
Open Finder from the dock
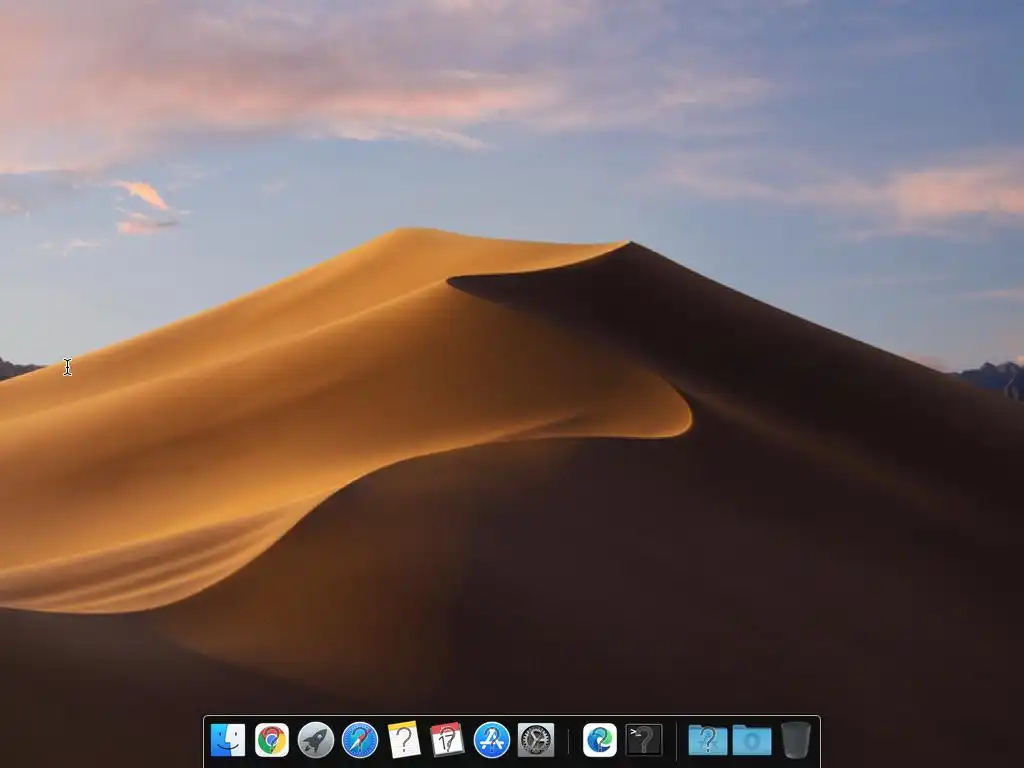(x=228, y=740)
